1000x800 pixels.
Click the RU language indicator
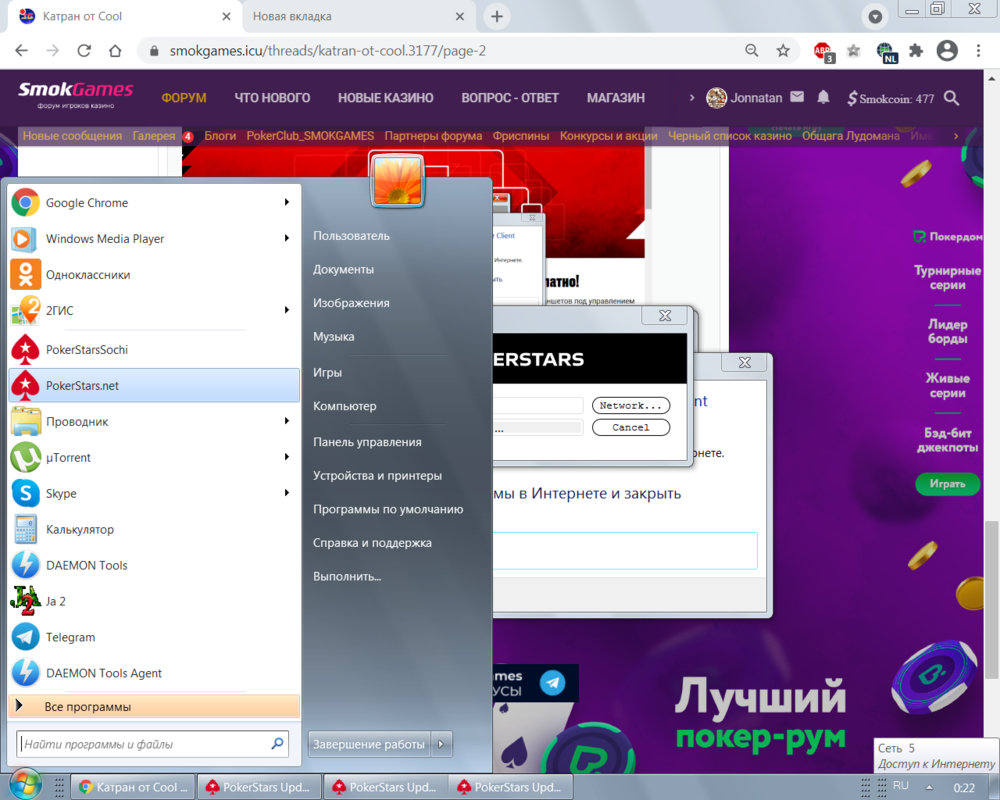point(901,785)
